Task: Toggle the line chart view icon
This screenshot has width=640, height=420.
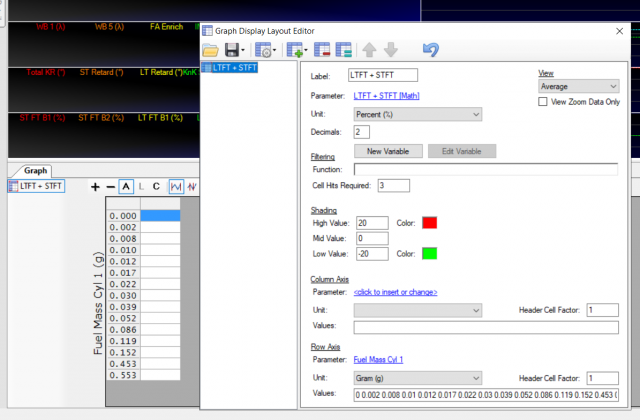Action: point(174,187)
